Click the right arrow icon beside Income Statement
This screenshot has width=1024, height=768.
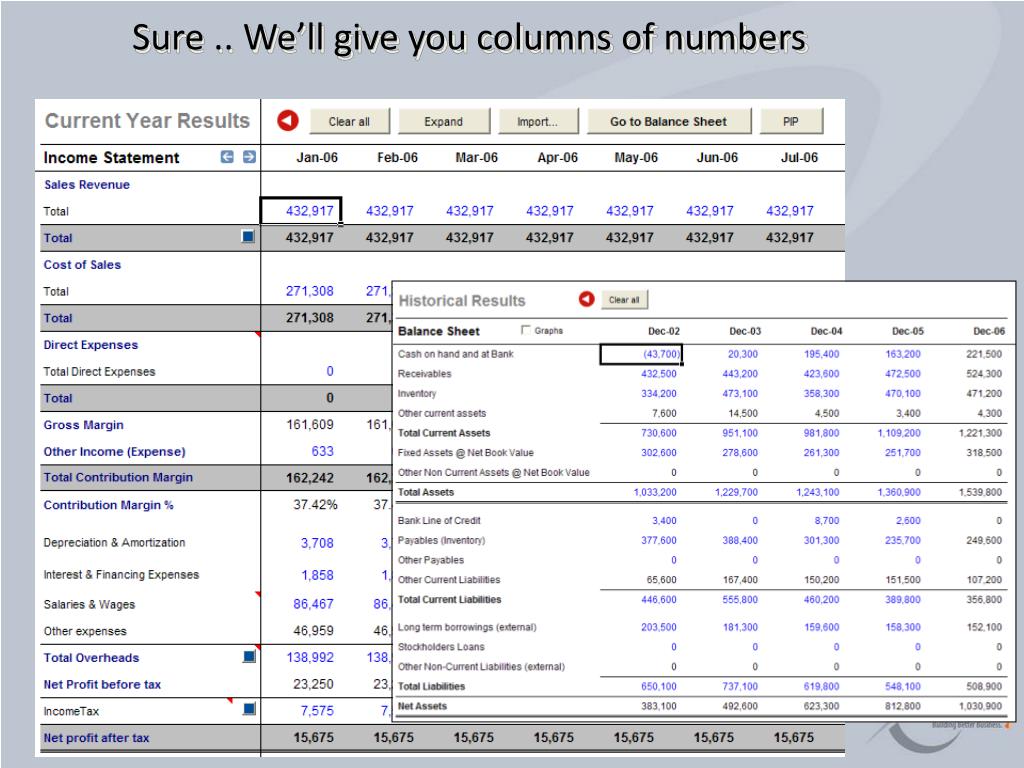coord(249,157)
